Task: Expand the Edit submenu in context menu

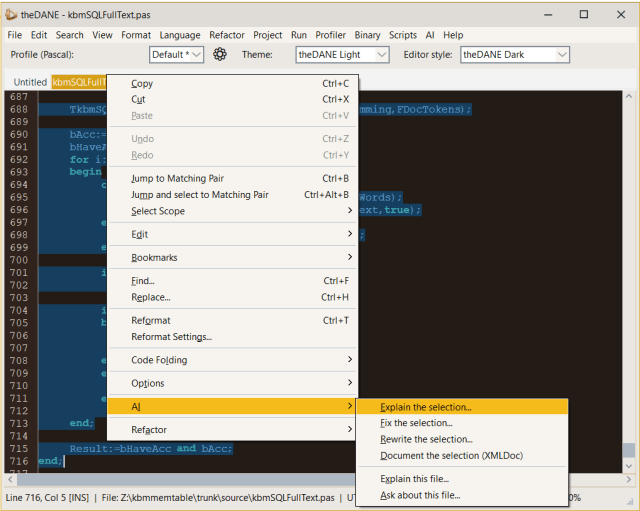Action: (x=232, y=234)
